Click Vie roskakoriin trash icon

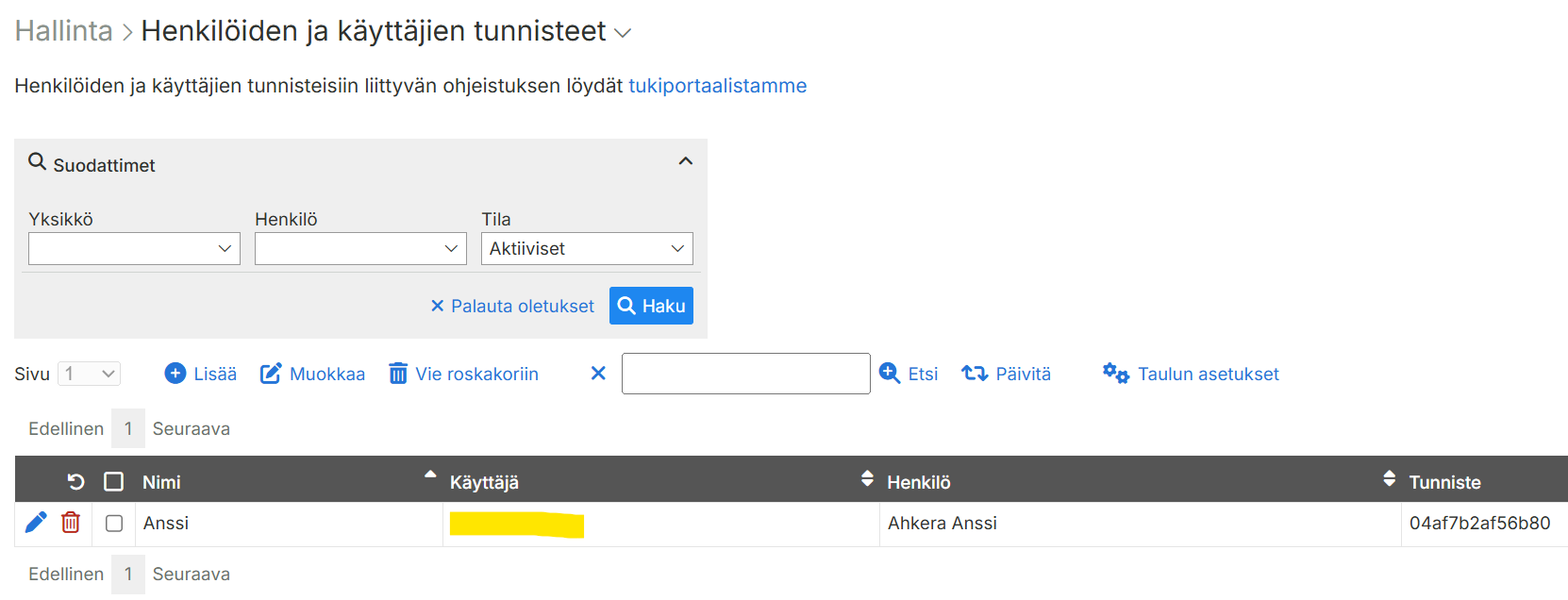[398, 374]
